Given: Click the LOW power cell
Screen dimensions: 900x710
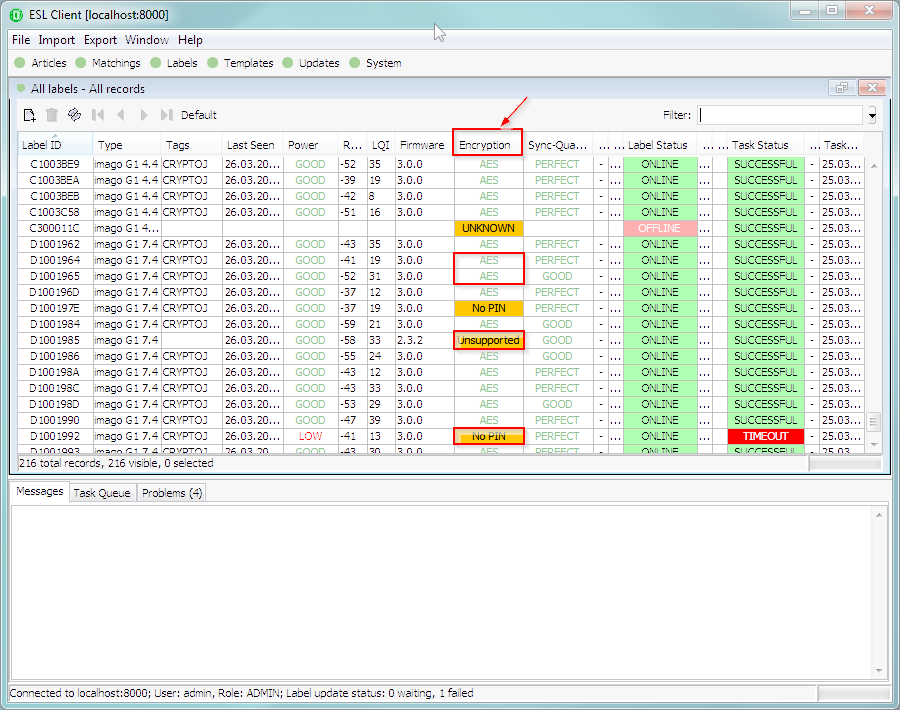Looking at the screenshot, I should point(311,436).
